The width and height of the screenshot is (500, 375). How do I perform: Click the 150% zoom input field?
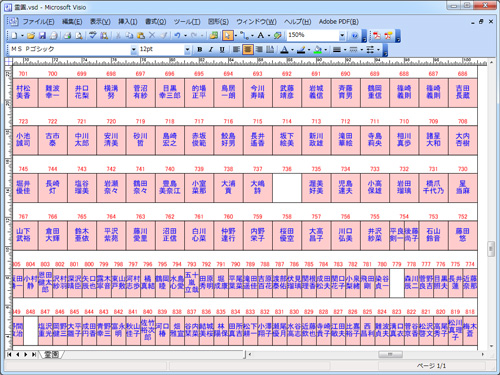pyautogui.click(x=312, y=35)
